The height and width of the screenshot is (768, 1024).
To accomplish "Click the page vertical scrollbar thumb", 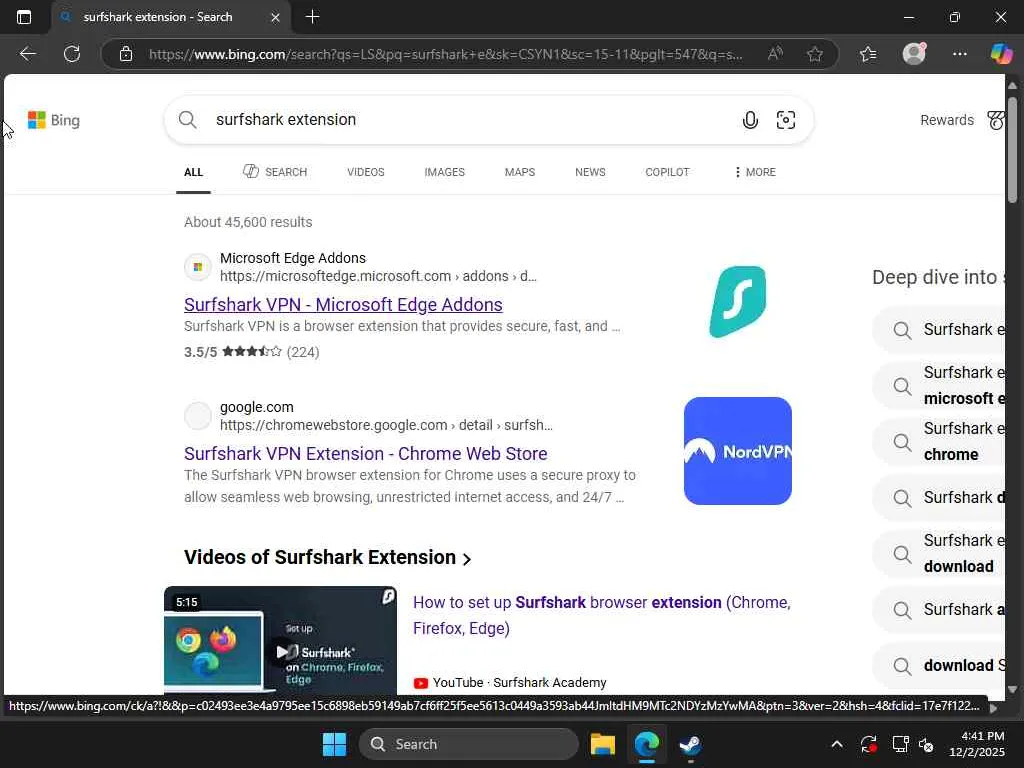I will coord(1012,150).
